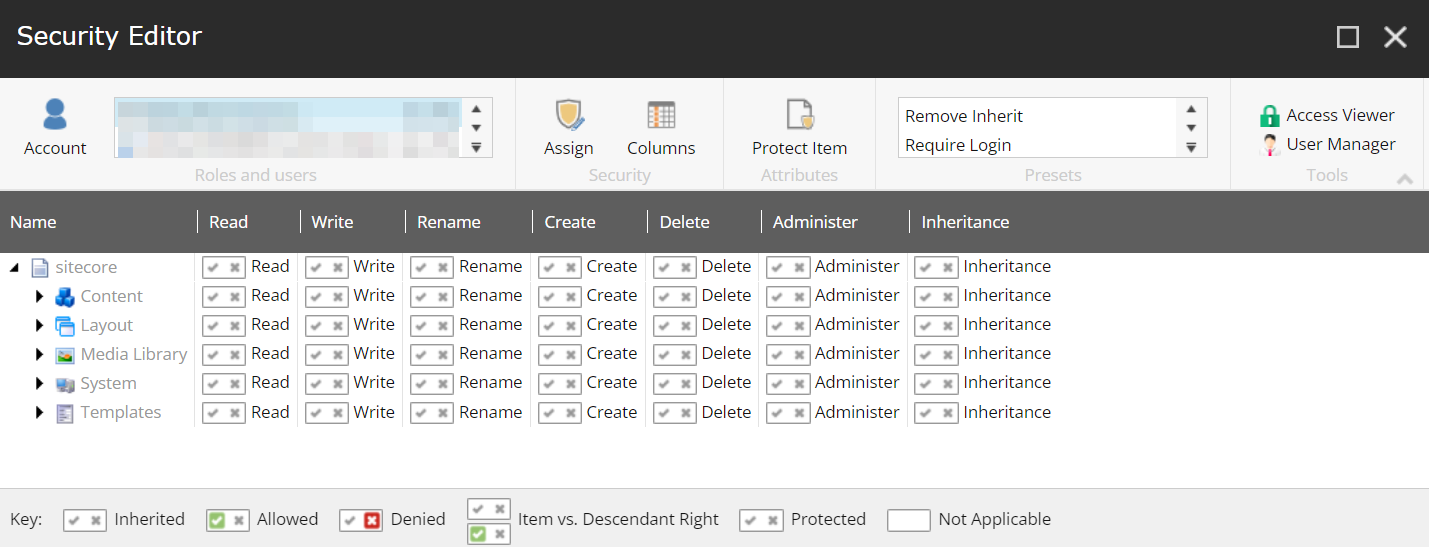
Task: Click the Write column header
Action: coord(332,222)
